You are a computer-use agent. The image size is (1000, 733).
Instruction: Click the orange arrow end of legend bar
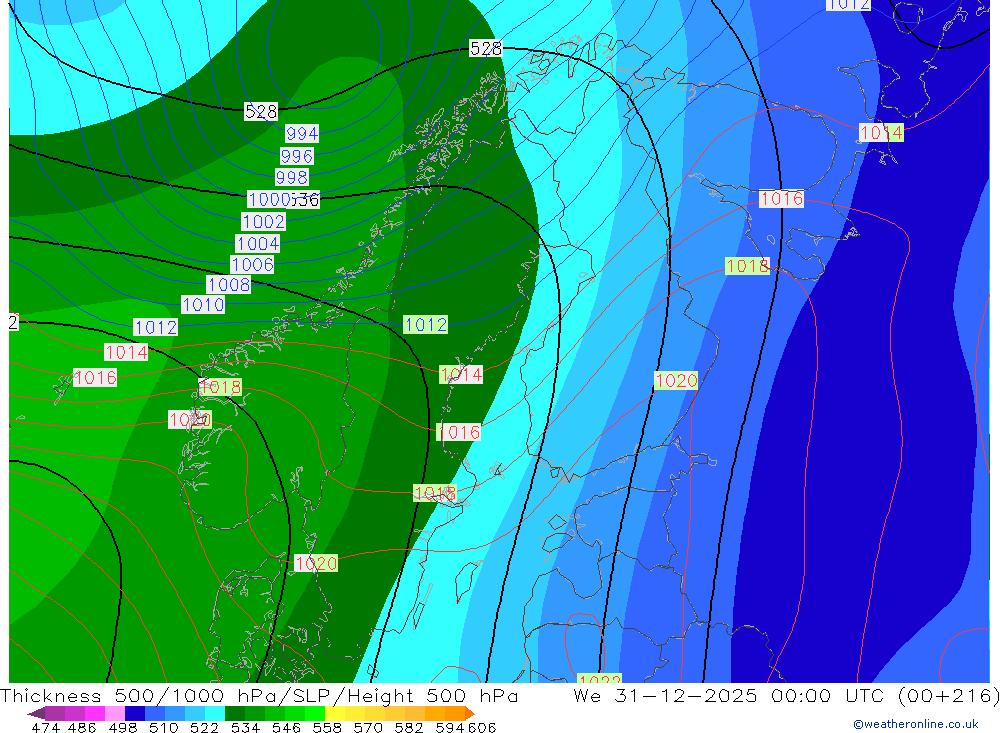[470, 713]
